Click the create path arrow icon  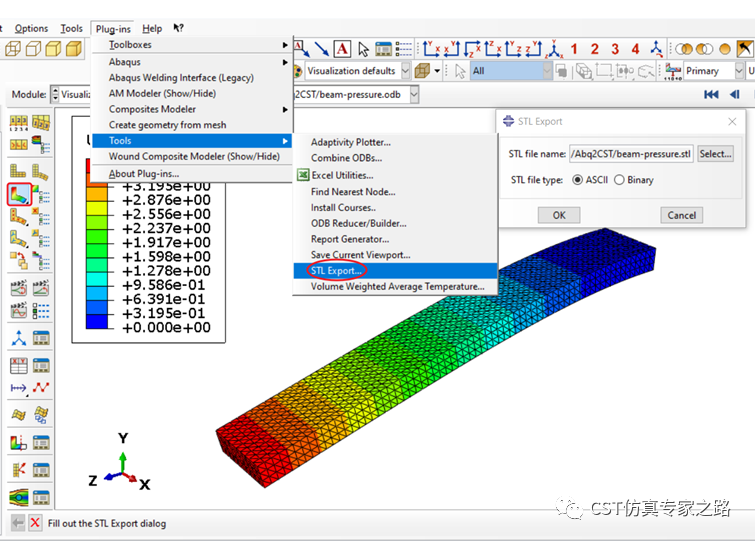[18, 387]
